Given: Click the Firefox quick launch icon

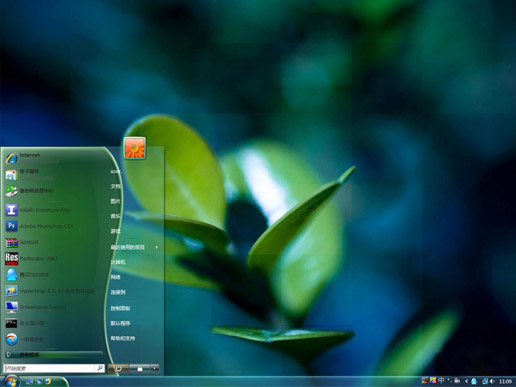Looking at the screenshot, I should coord(48,381).
